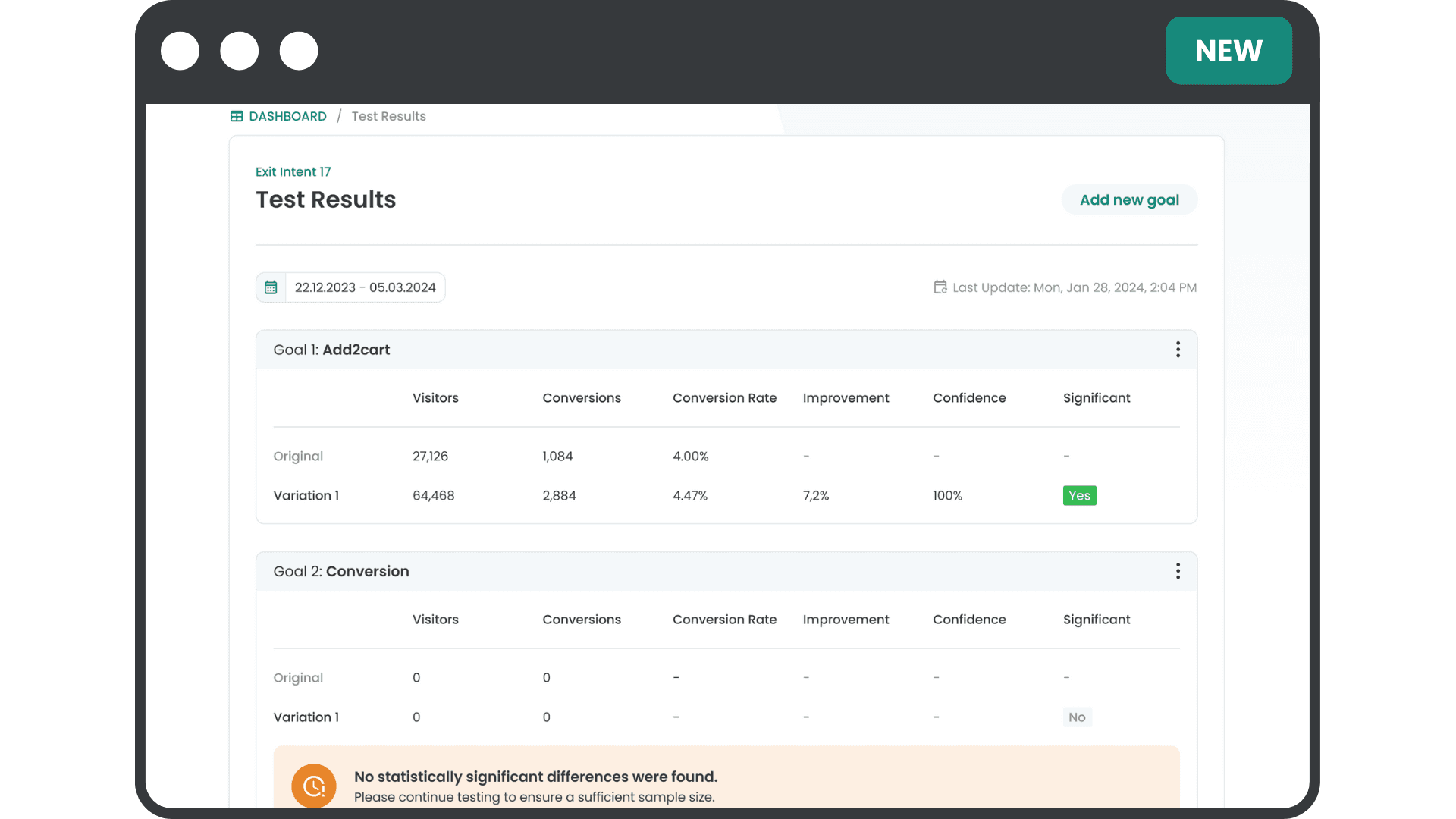Open the Exit Intent 17 link
1456x819 pixels.
pos(293,171)
